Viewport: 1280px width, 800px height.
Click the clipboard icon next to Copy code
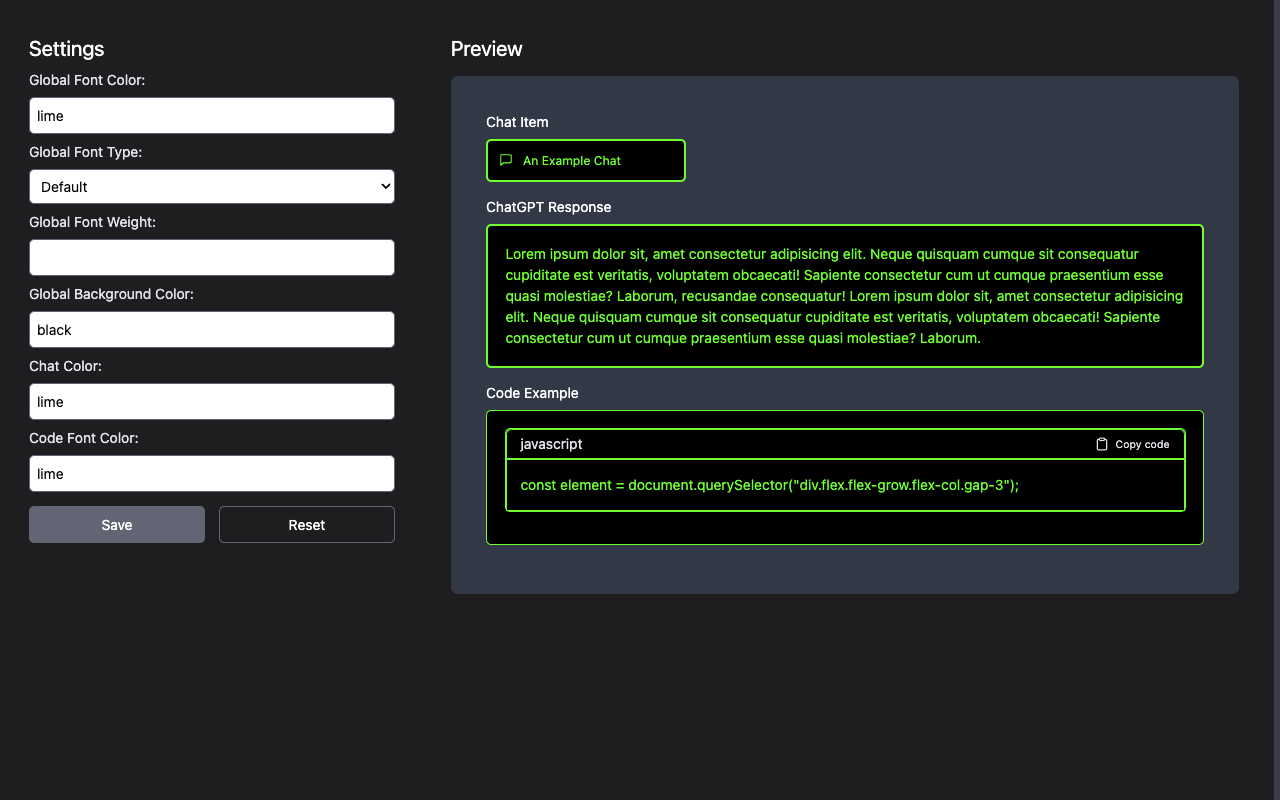point(1101,444)
